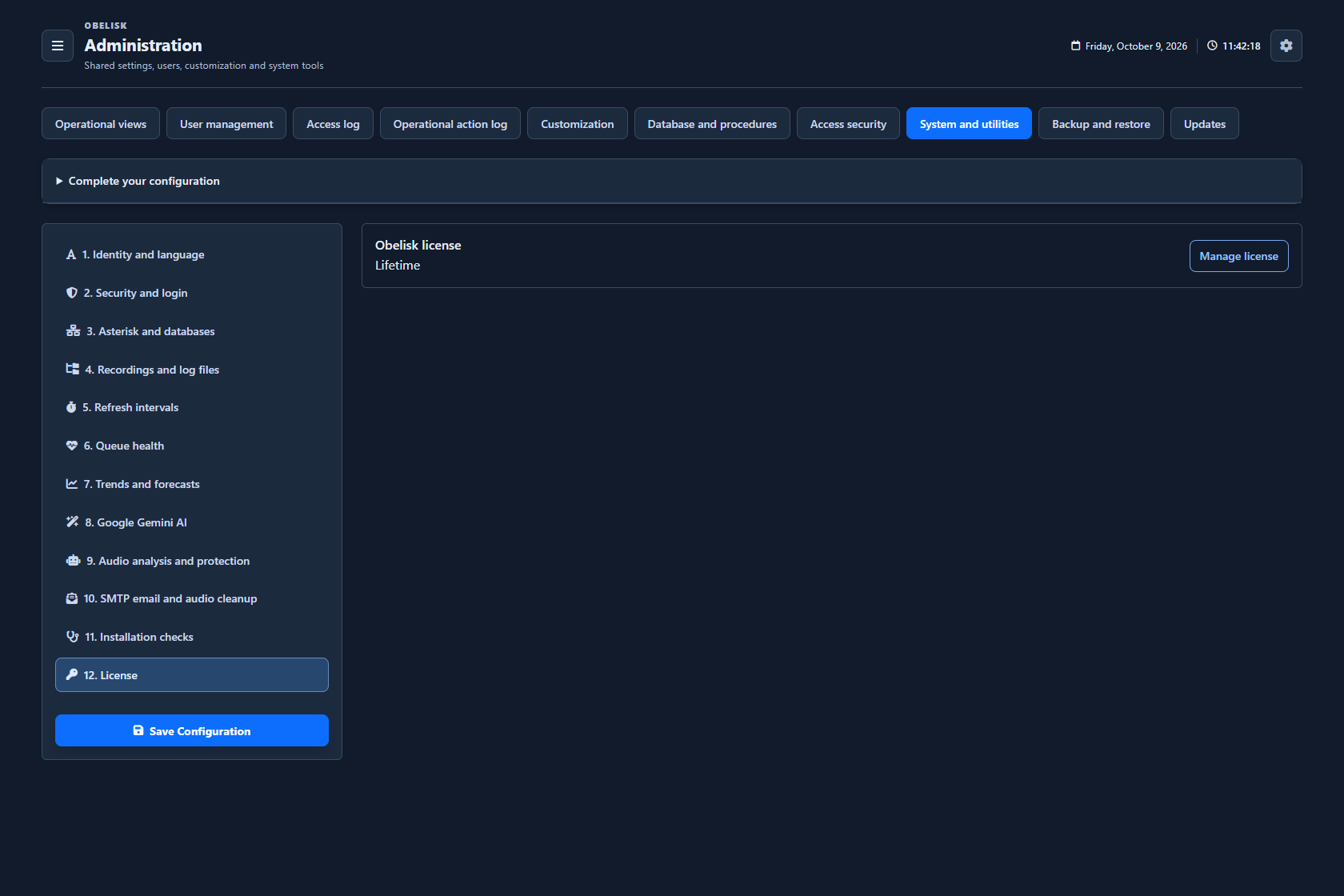1344x896 pixels.
Task: Click the Manage license button
Action: pyautogui.click(x=1238, y=256)
